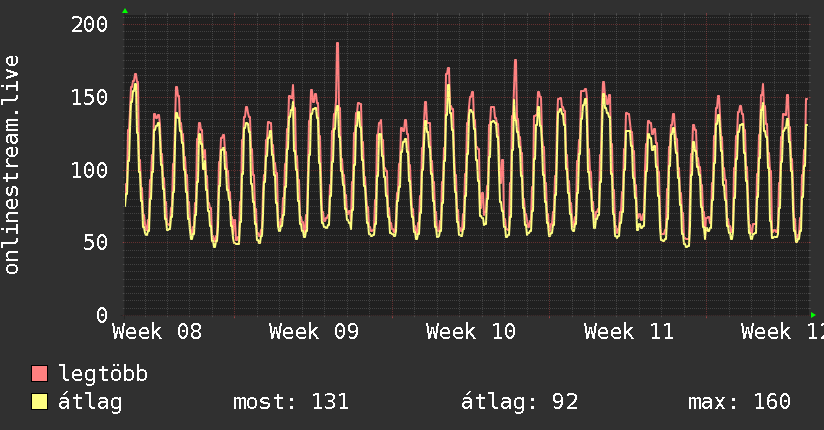Click the onlinestream.live vertical axis title

point(13,165)
